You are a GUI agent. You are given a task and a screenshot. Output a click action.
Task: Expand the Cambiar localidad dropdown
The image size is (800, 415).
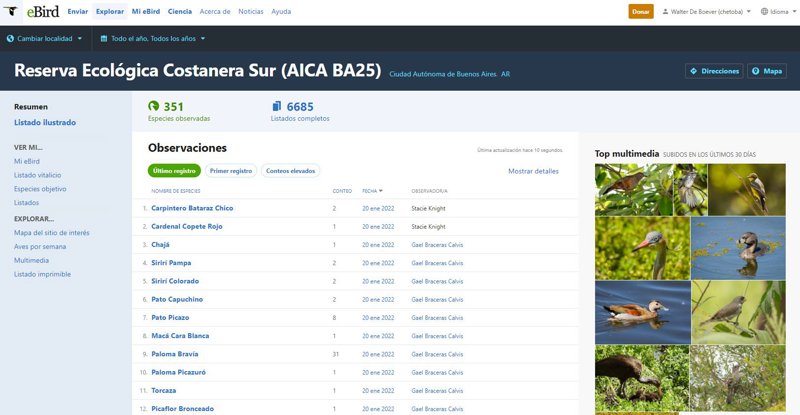44,39
